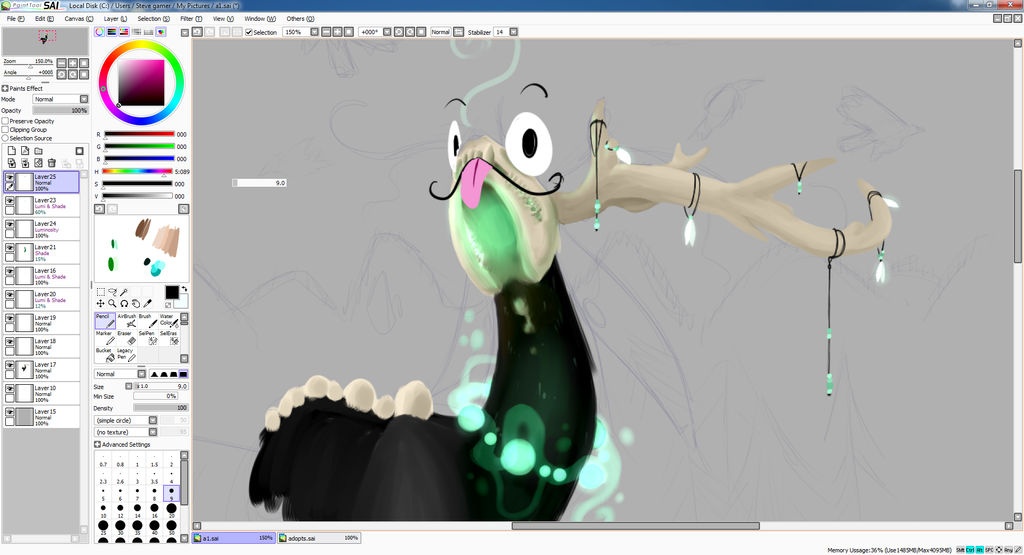Screen dimensions: 1024x555
Task: Uncheck the Selection checkbox in toolbar
Action: tap(249, 32)
